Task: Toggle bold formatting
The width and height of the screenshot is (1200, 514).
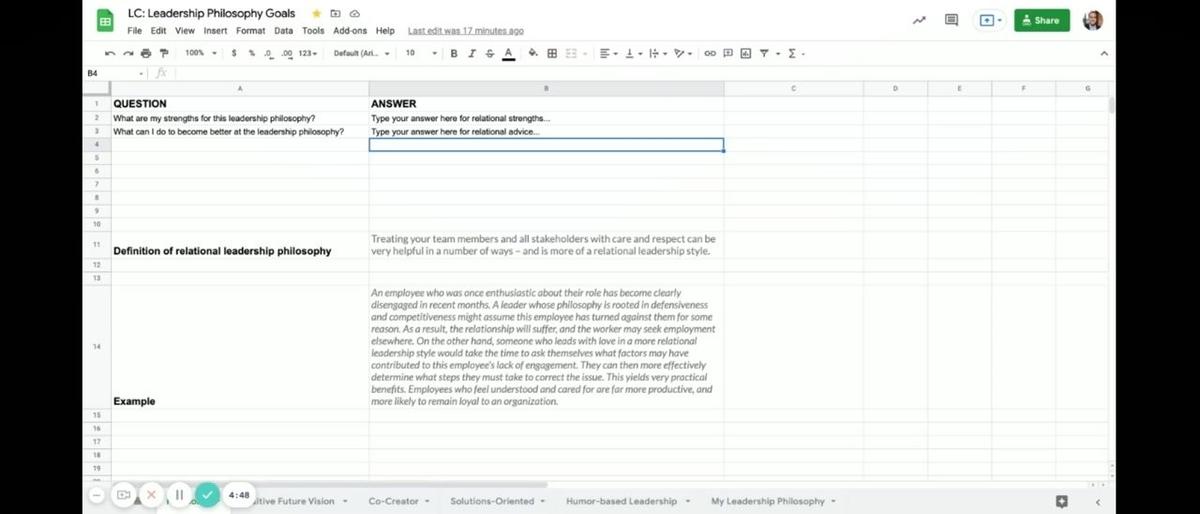Action: 454,53
